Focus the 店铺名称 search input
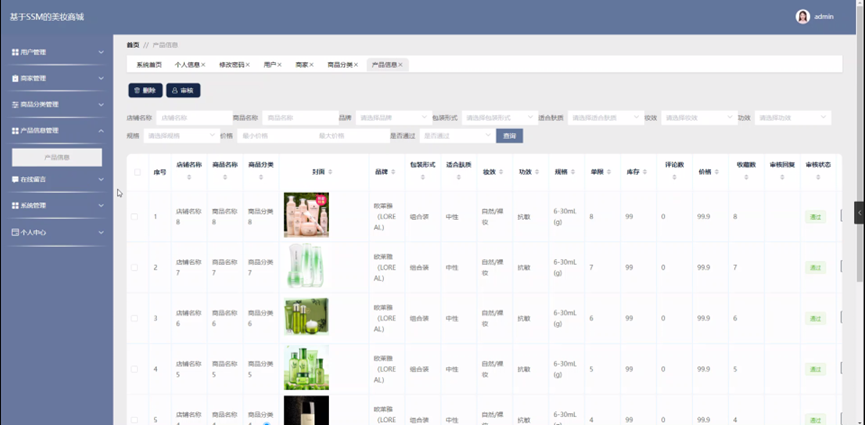865x425 pixels. (194, 118)
